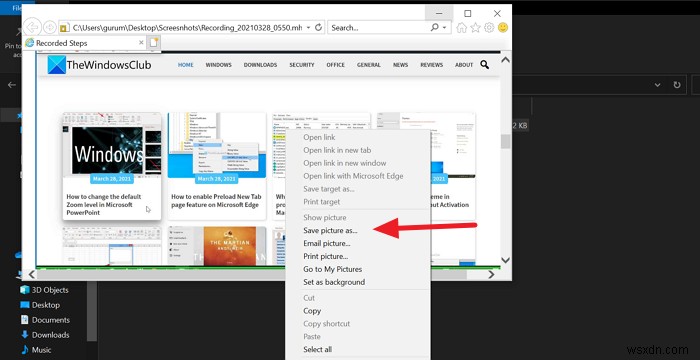Click the GENERAL navigation link
The width and height of the screenshot is (700, 360).
(x=369, y=65)
